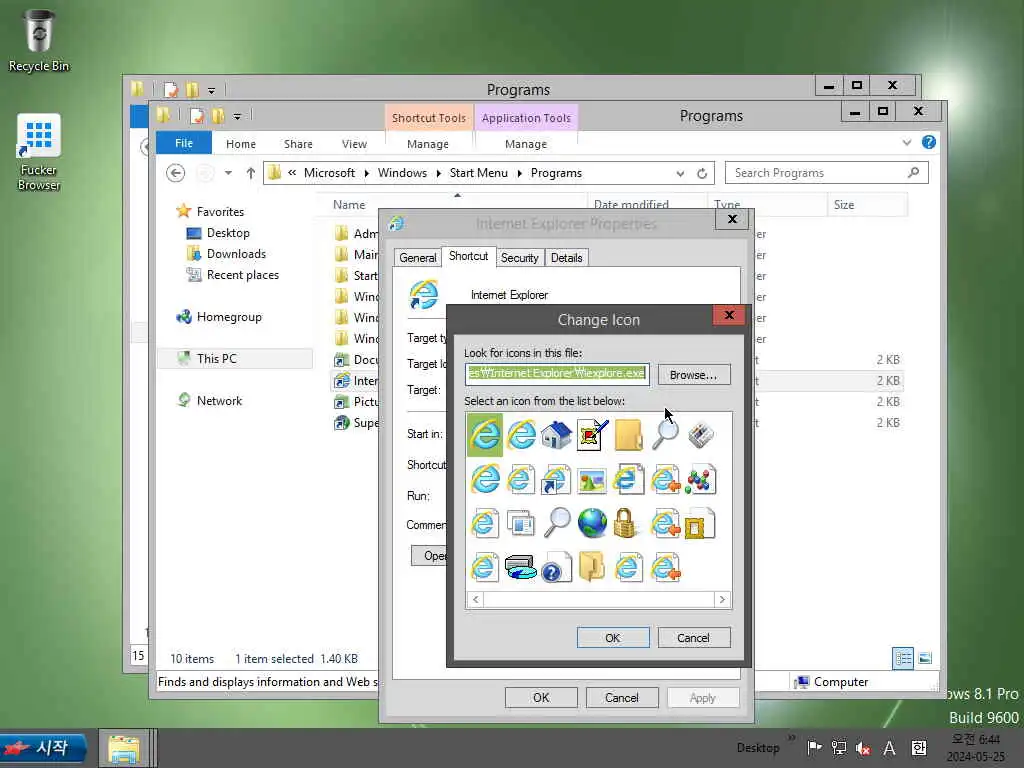The image size is (1024, 768).
Task: Click Cancel in Change Icon dialog
Action: [x=694, y=637]
